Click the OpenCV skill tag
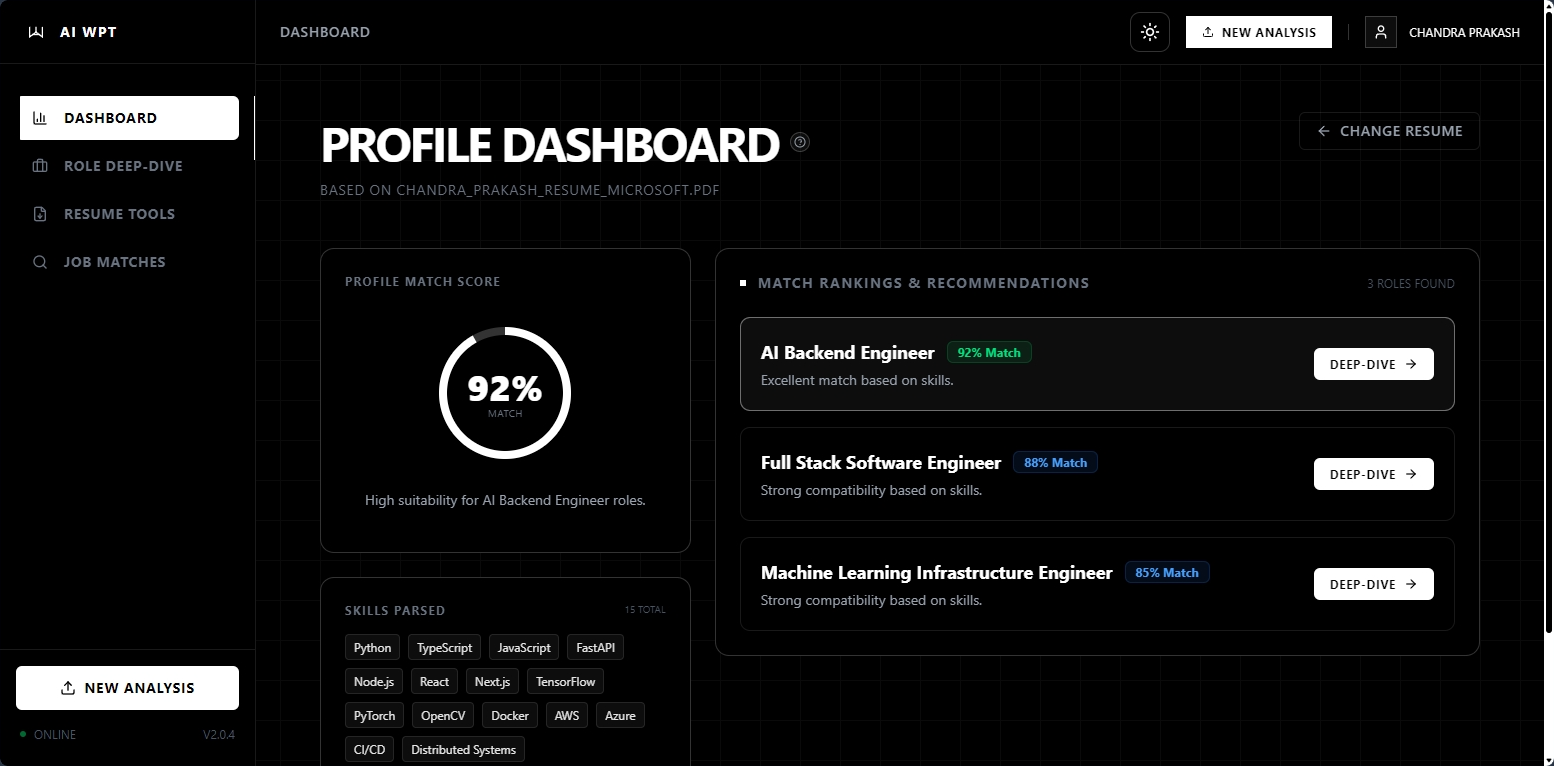The width and height of the screenshot is (1554, 766). click(443, 716)
